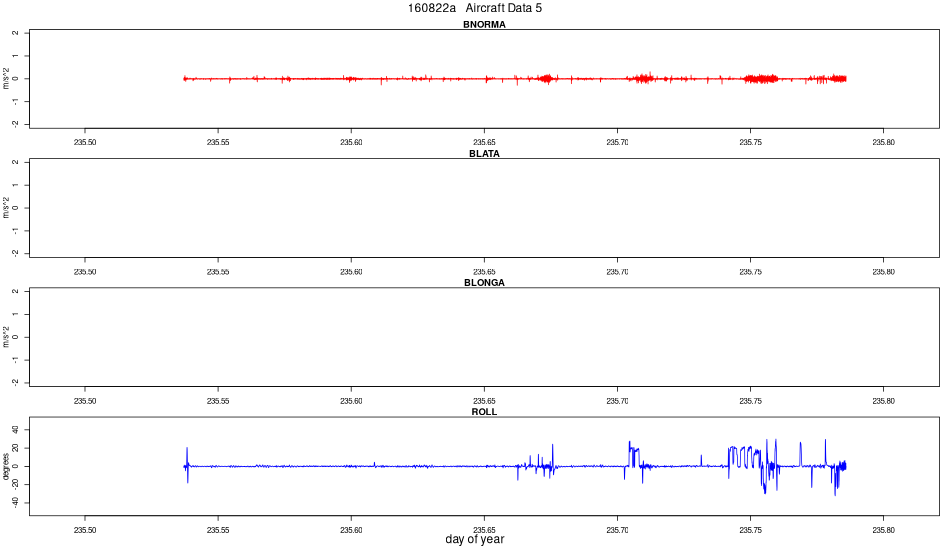Select the BLONGA panel title
This screenshot has height=550, width=950.
pyautogui.click(x=484, y=282)
